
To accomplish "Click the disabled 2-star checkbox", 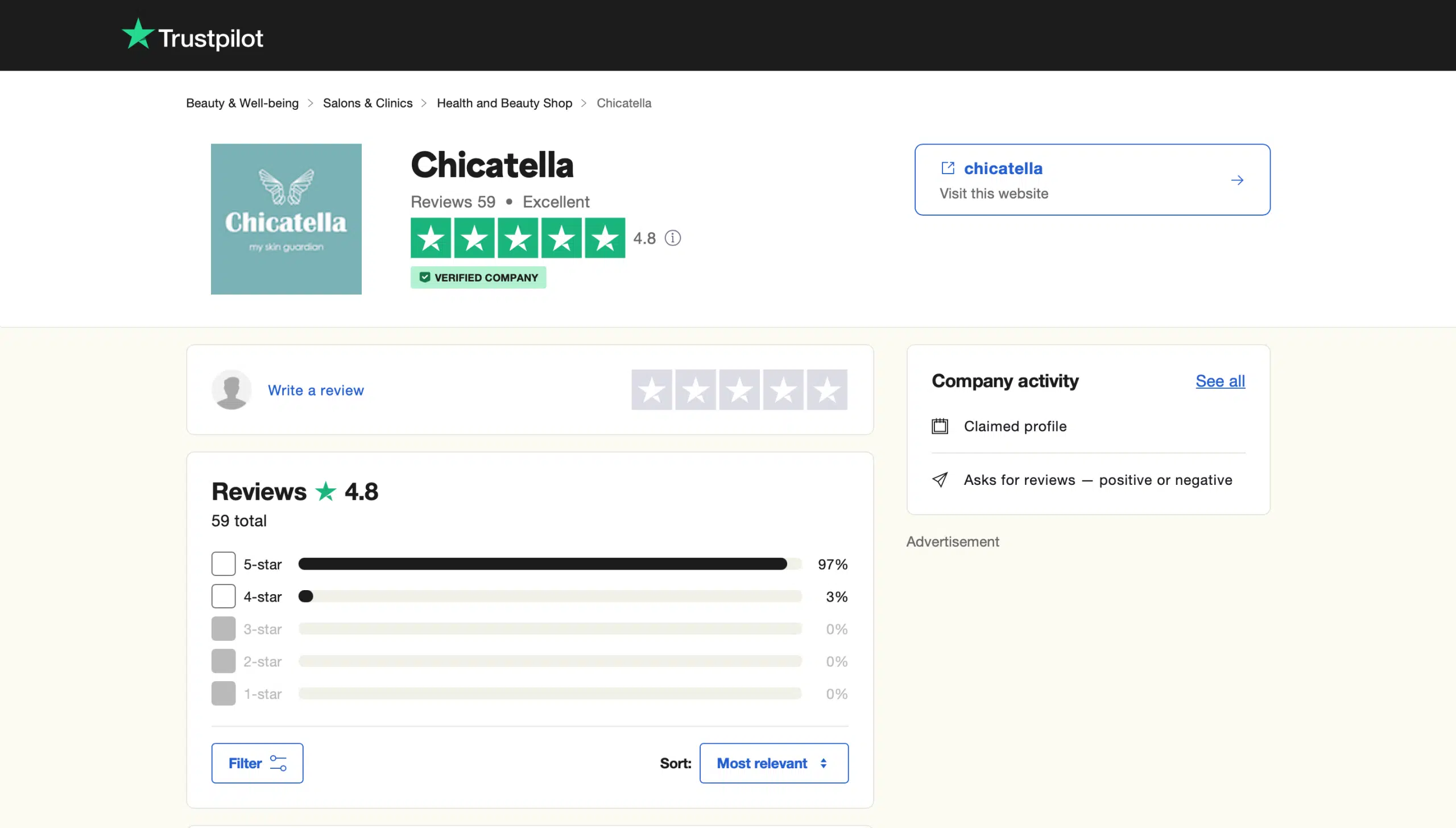I will pos(224,661).
